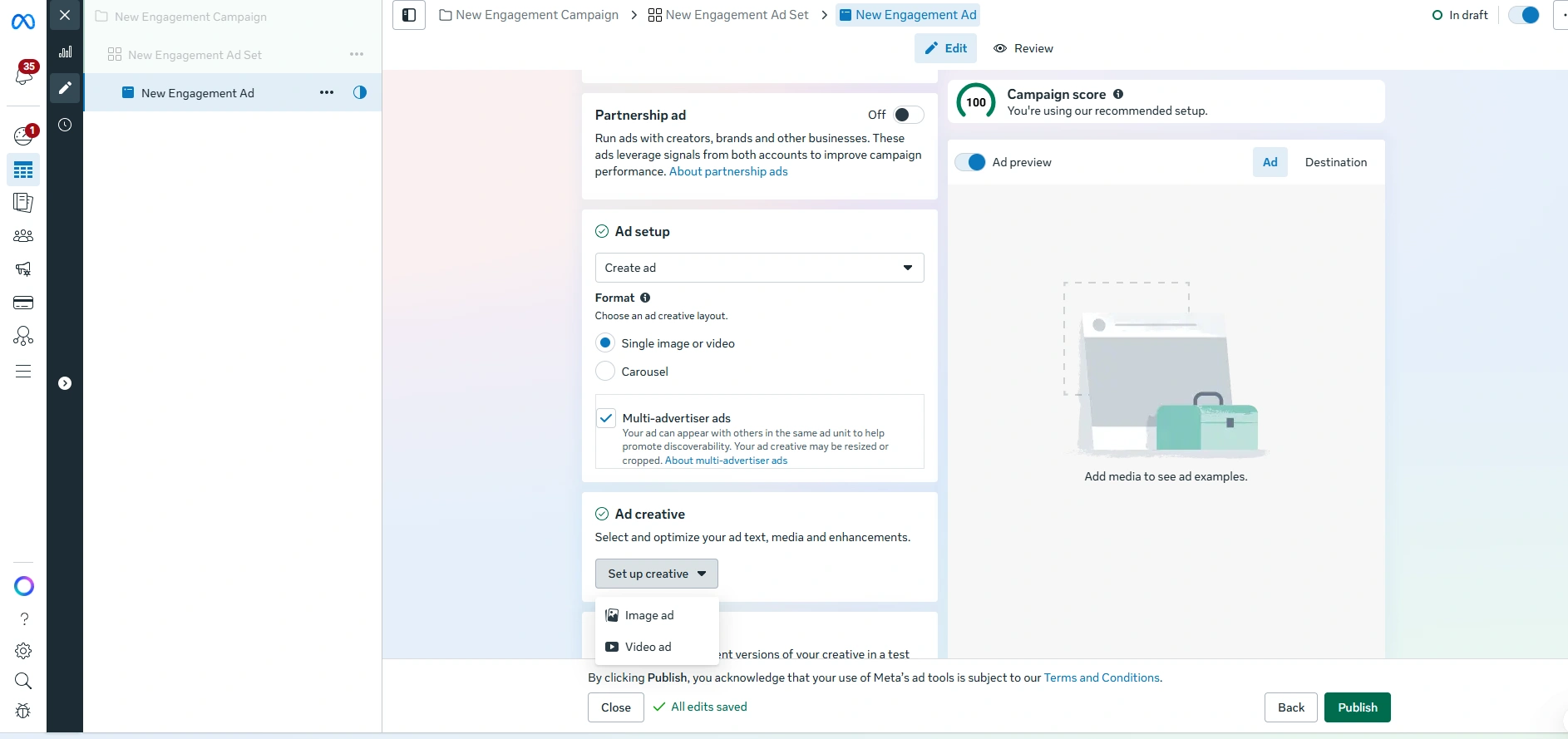This screenshot has width=1568, height=739.
Task: Open the Create ad dropdown
Action: pyautogui.click(x=759, y=268)
